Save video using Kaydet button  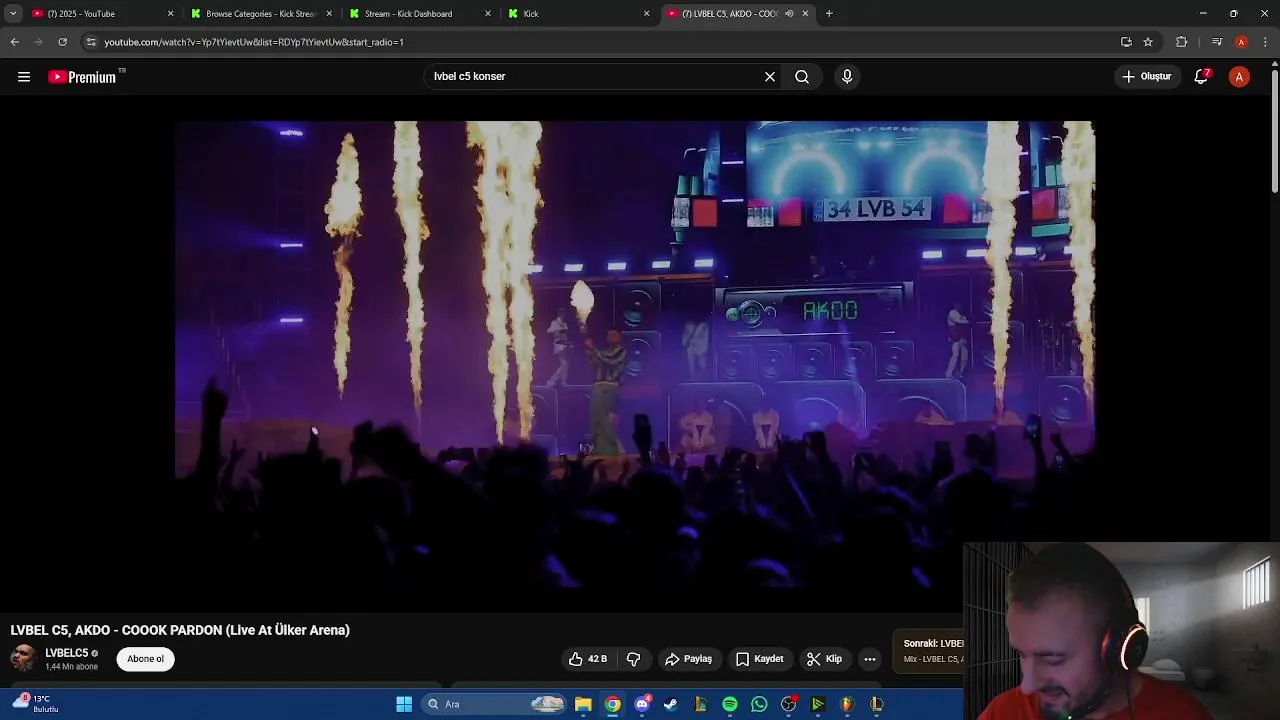(x=759, y=659)
